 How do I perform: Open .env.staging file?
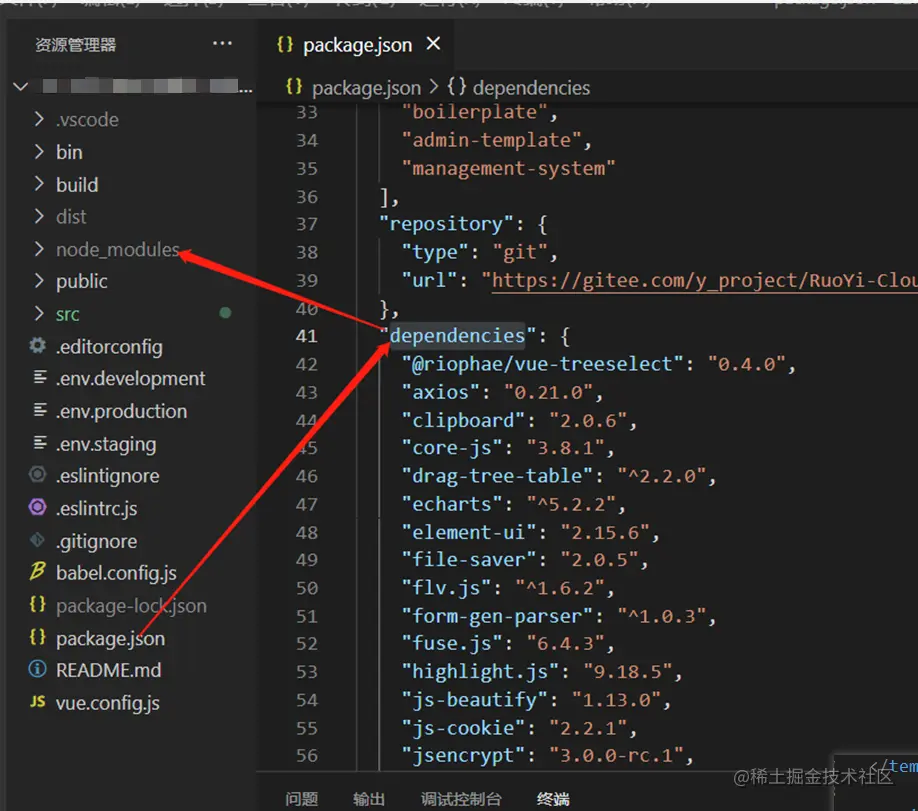(106, 444)
